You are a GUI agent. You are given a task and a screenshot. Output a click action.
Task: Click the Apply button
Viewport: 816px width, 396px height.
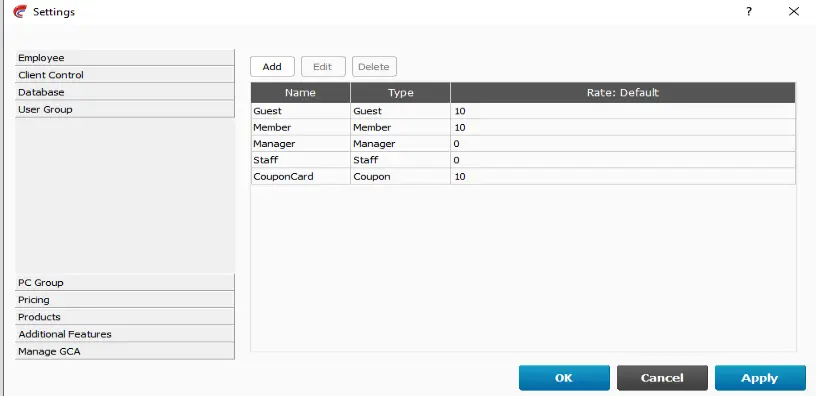pyautogui.click(x=760, y=378)
